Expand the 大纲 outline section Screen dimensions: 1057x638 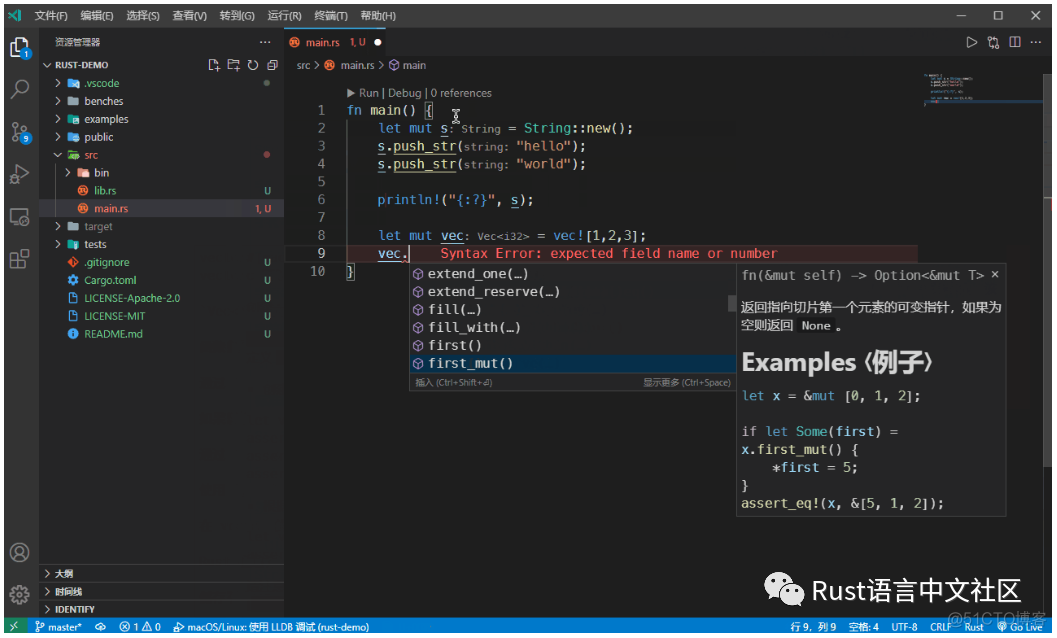point(162,573)
